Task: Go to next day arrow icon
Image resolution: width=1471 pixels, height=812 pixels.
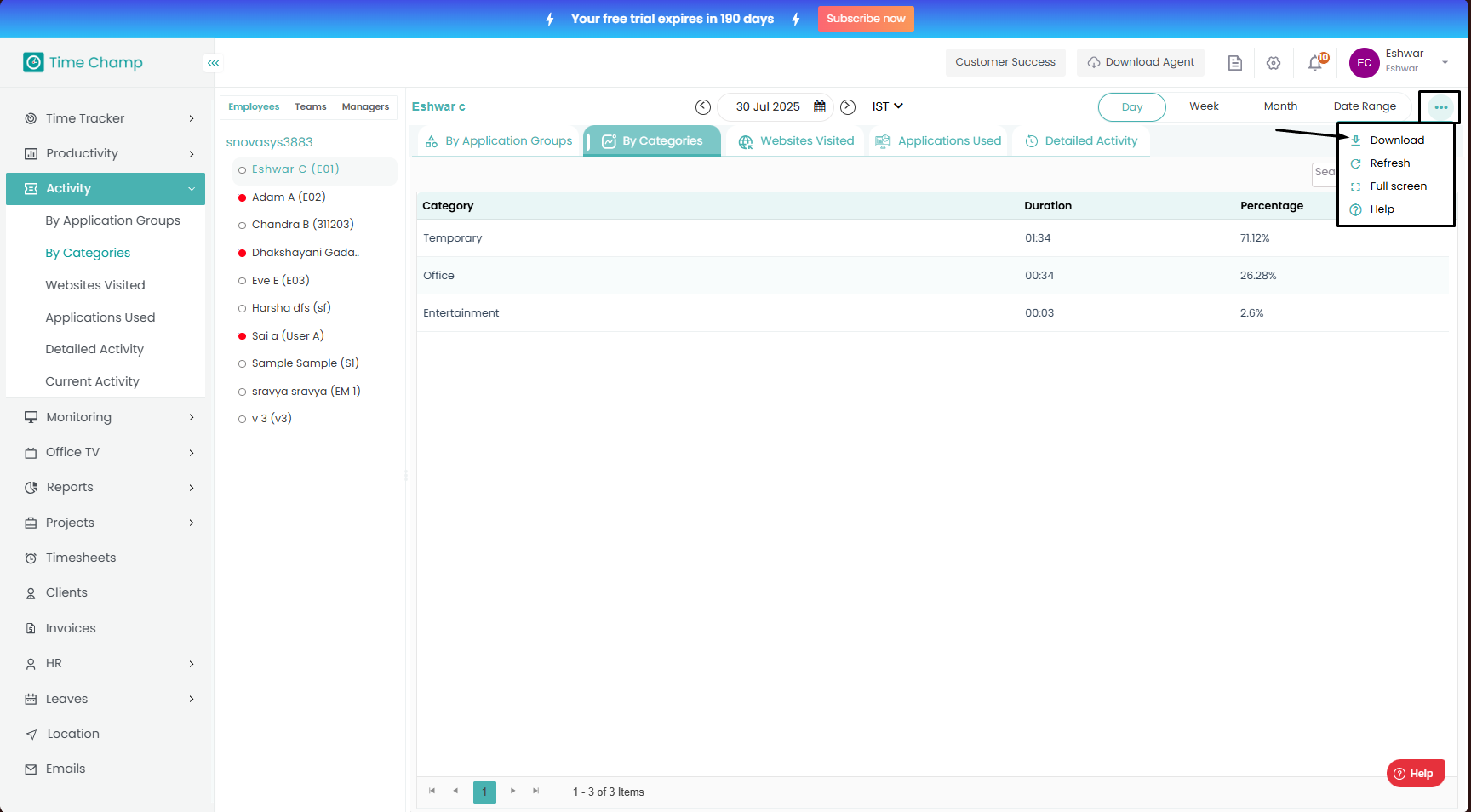Action: pyautogui.click(x=848, y=107)
